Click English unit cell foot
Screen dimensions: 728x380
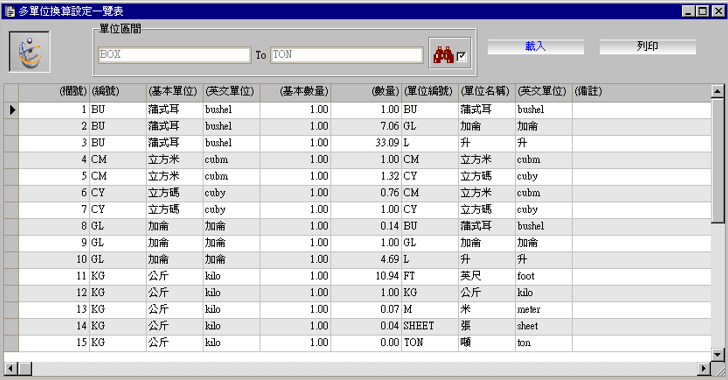tap(543, 276)
